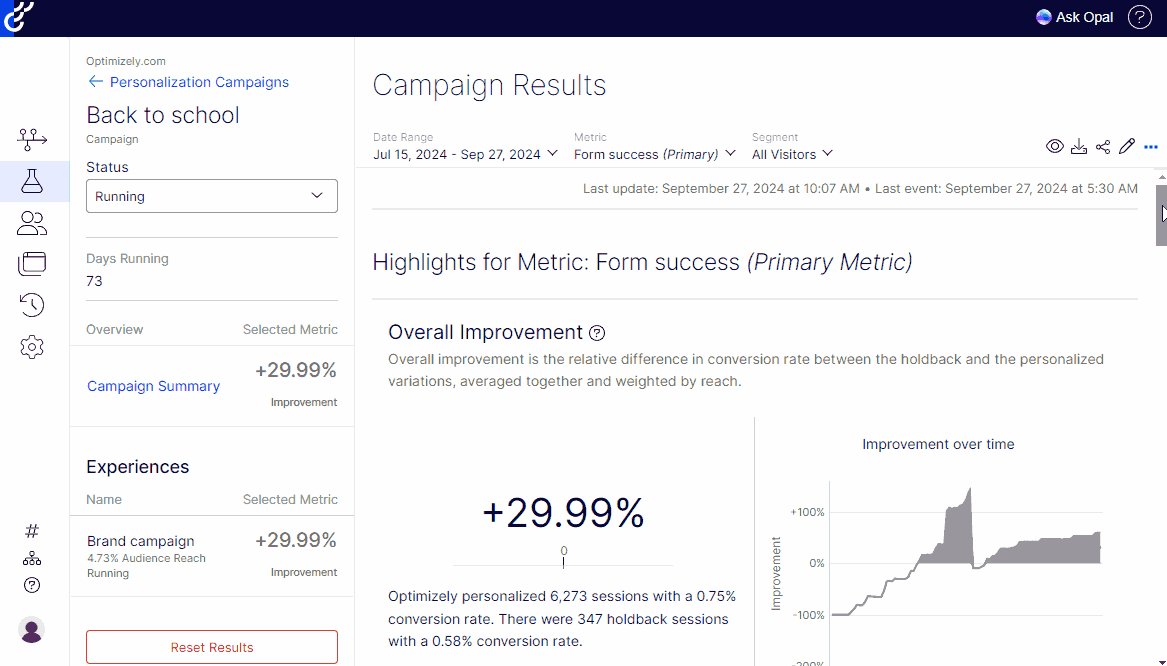Go back to Personalization Campaigns
1167x666 pixels.
188,82
